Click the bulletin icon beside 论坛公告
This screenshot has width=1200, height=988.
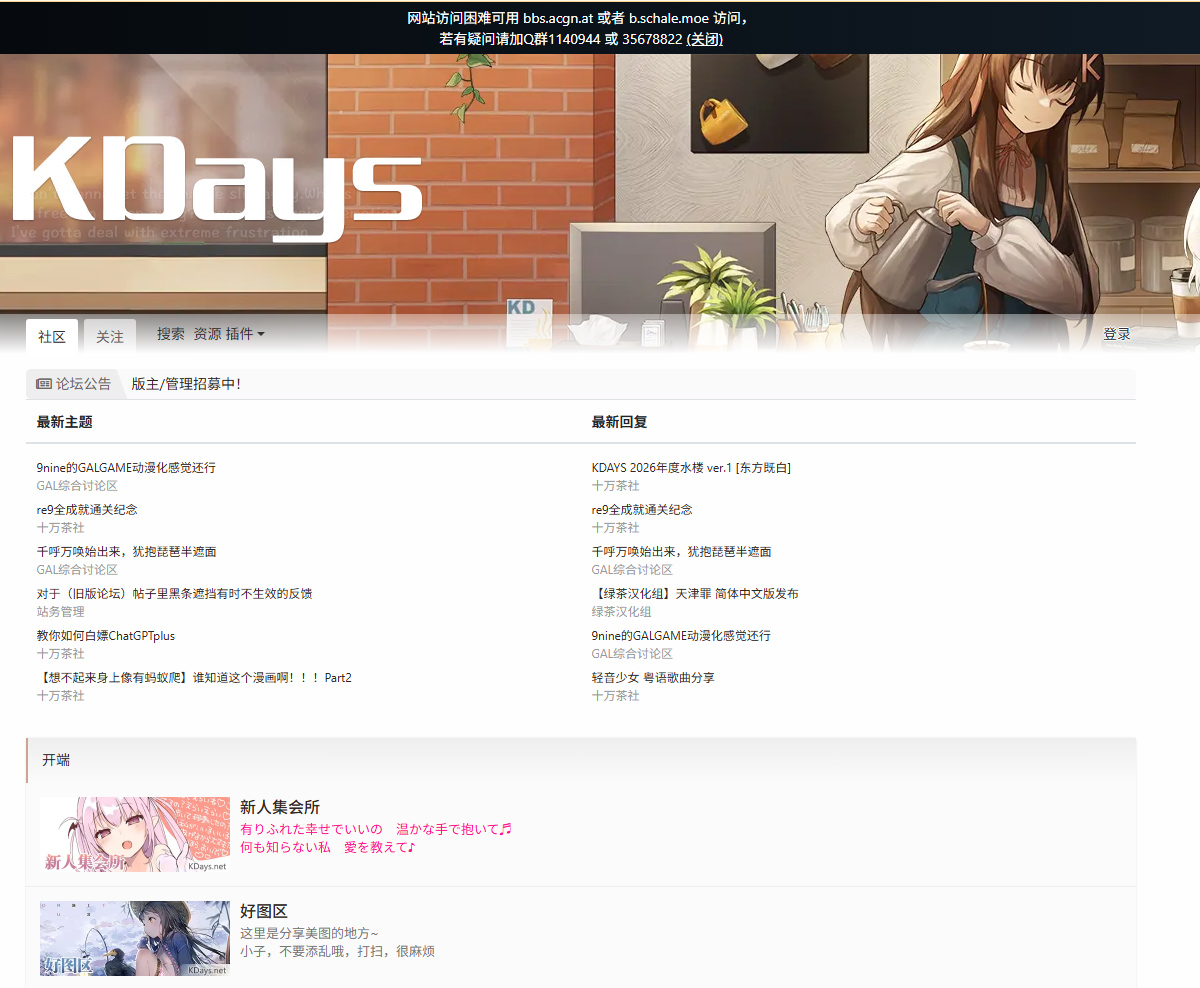(x=42, y=384)
